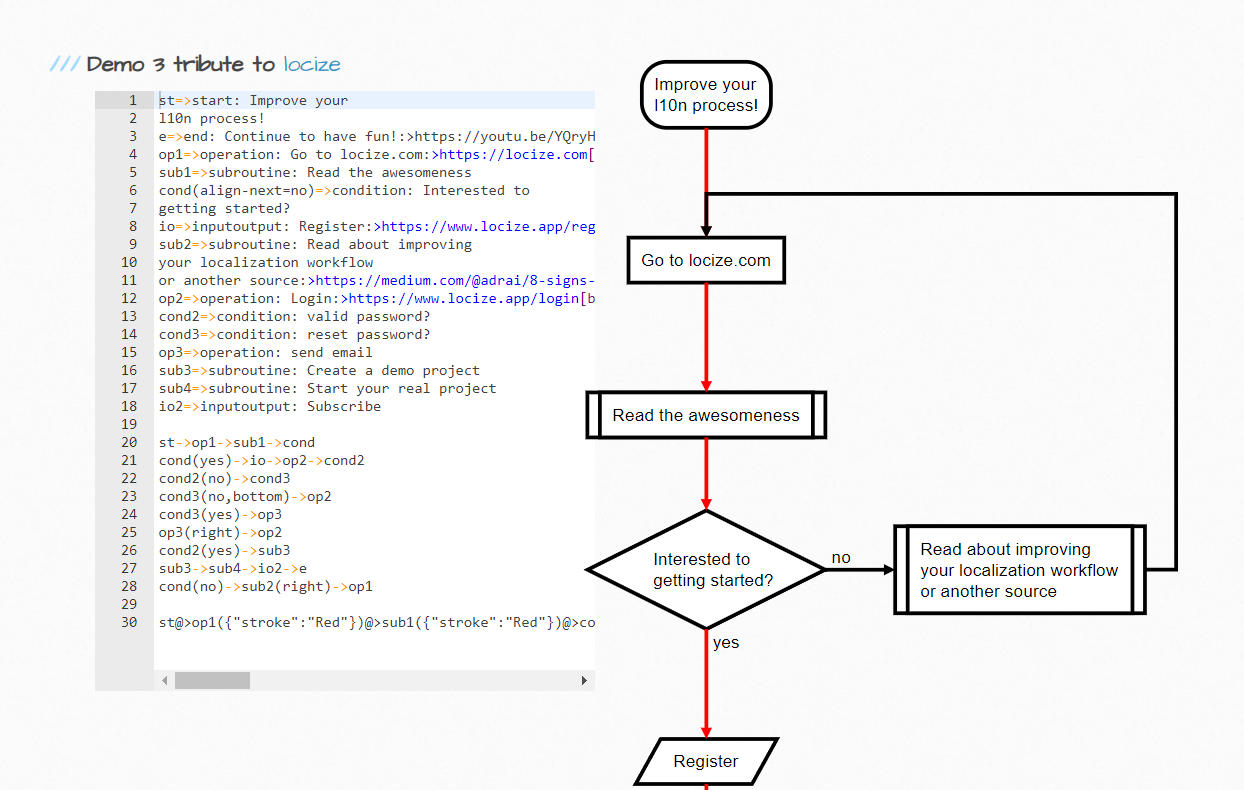Click code line 'op3(right)->op2'

[221, 532]
